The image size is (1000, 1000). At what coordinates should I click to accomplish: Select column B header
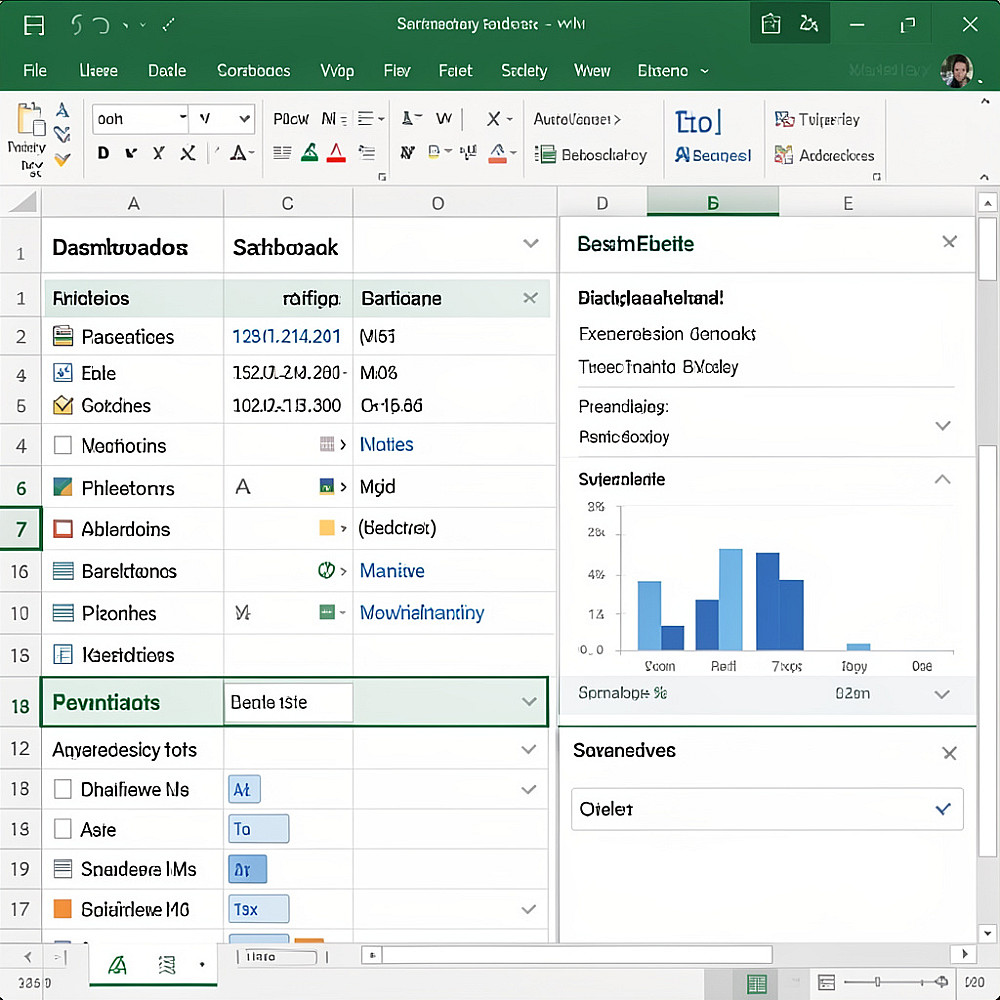pyautogui.click(x=713, y=203)
